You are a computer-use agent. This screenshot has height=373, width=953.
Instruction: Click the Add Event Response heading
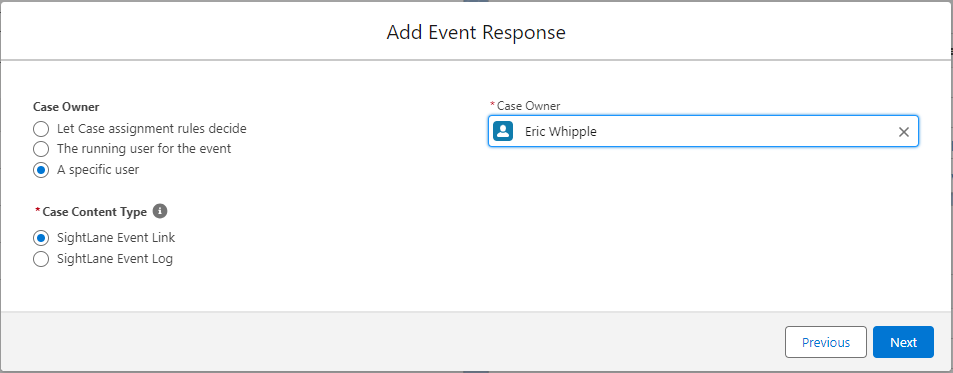tap(476, 32)
